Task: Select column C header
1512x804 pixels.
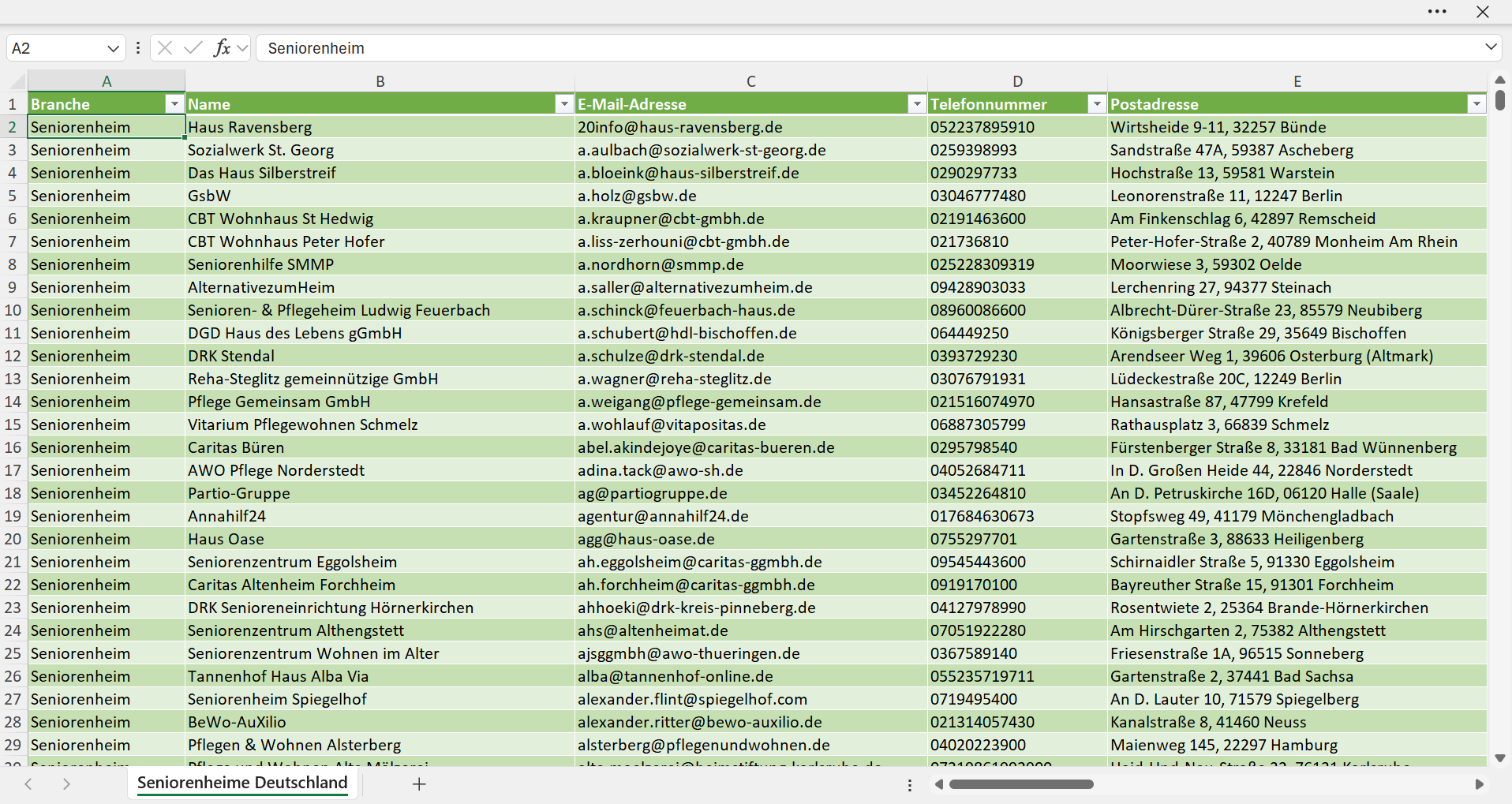Action: click(751, 81)
